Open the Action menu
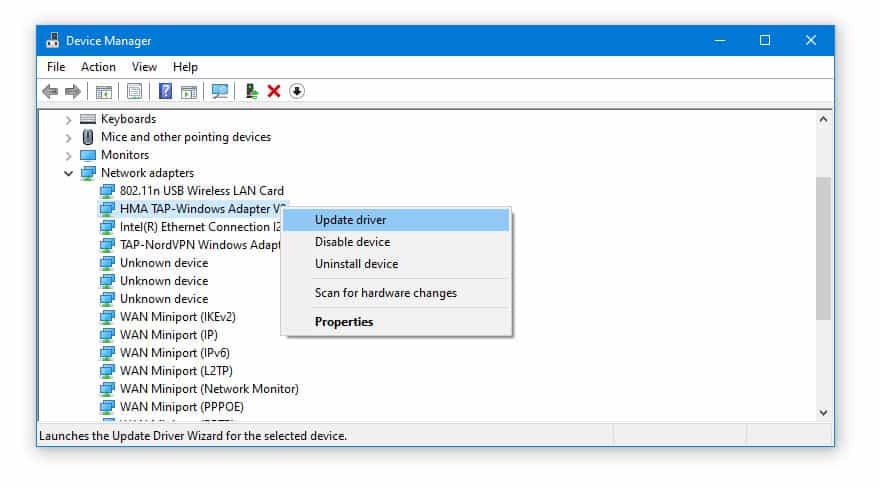 tap(98, 67)
